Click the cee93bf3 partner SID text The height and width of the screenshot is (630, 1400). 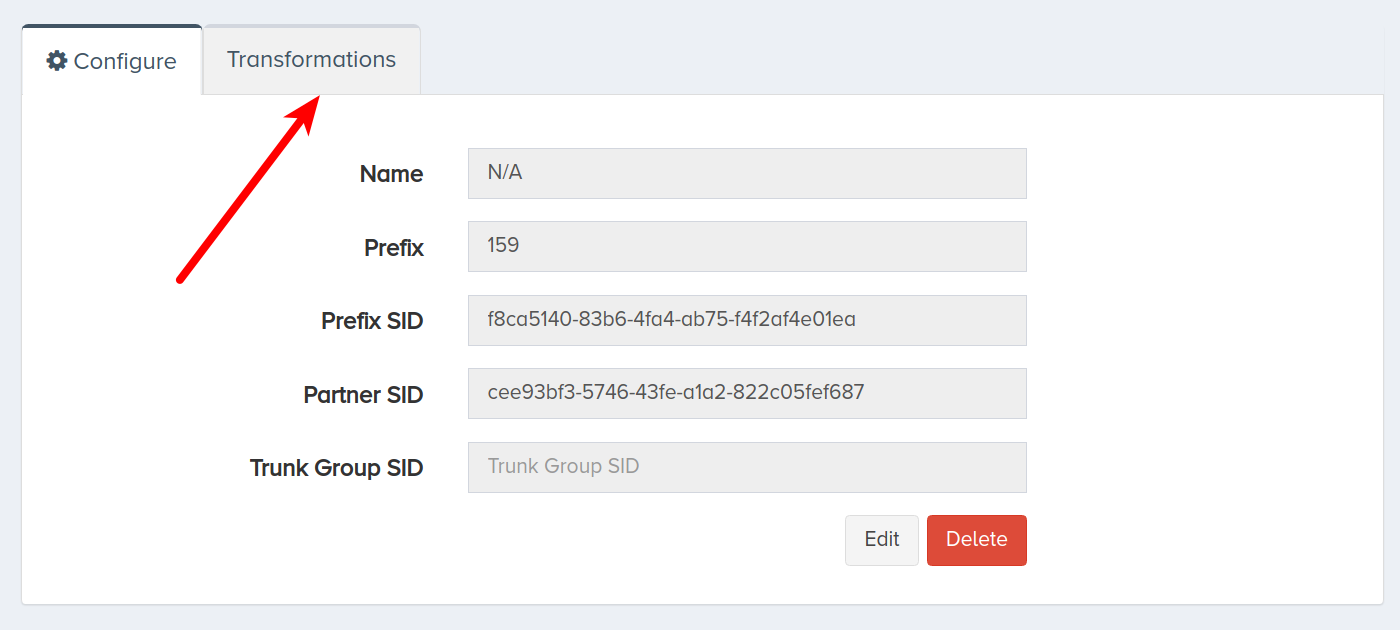[x=676, y=393]
